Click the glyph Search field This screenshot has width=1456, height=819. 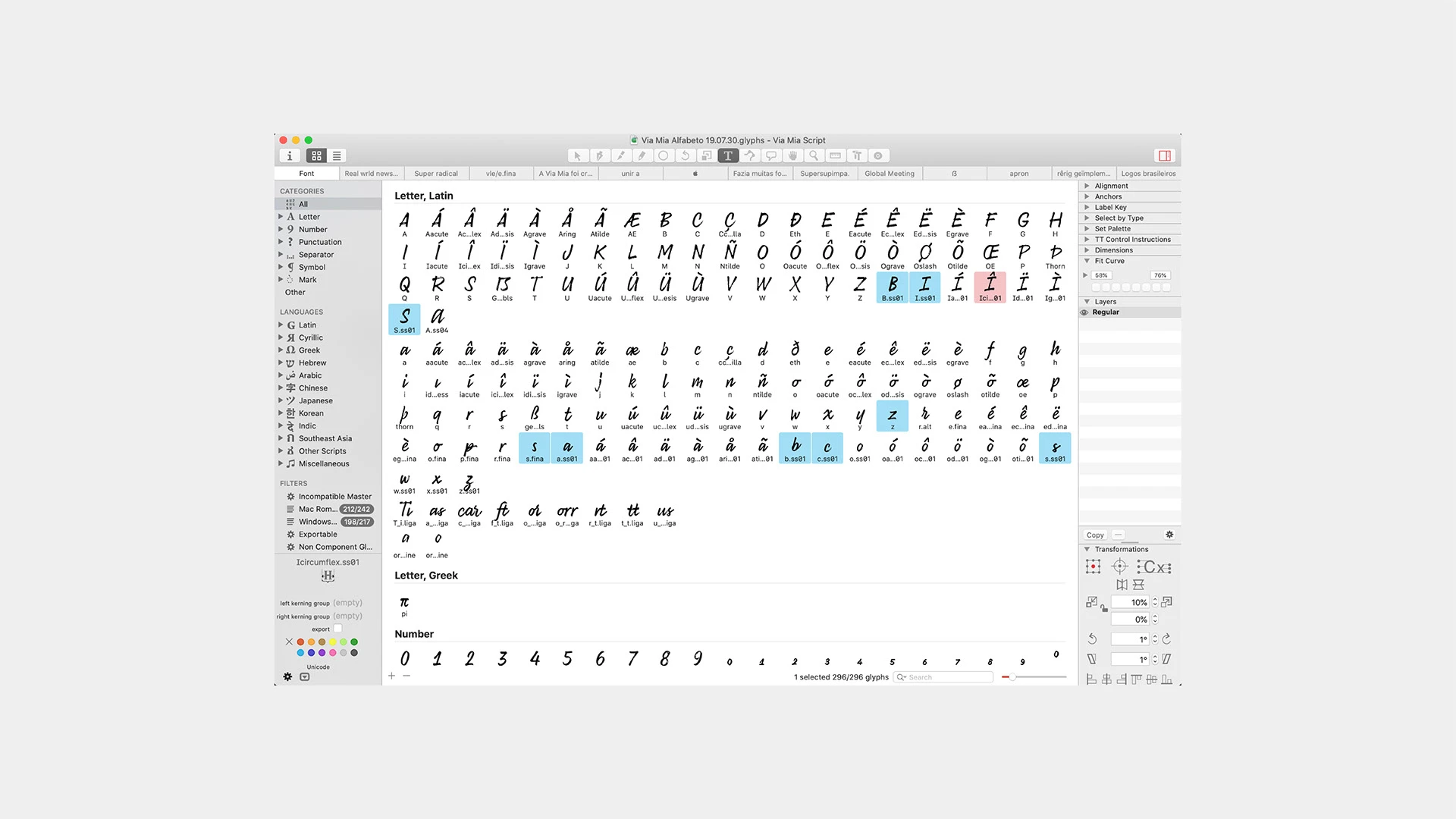pos(943,677)
